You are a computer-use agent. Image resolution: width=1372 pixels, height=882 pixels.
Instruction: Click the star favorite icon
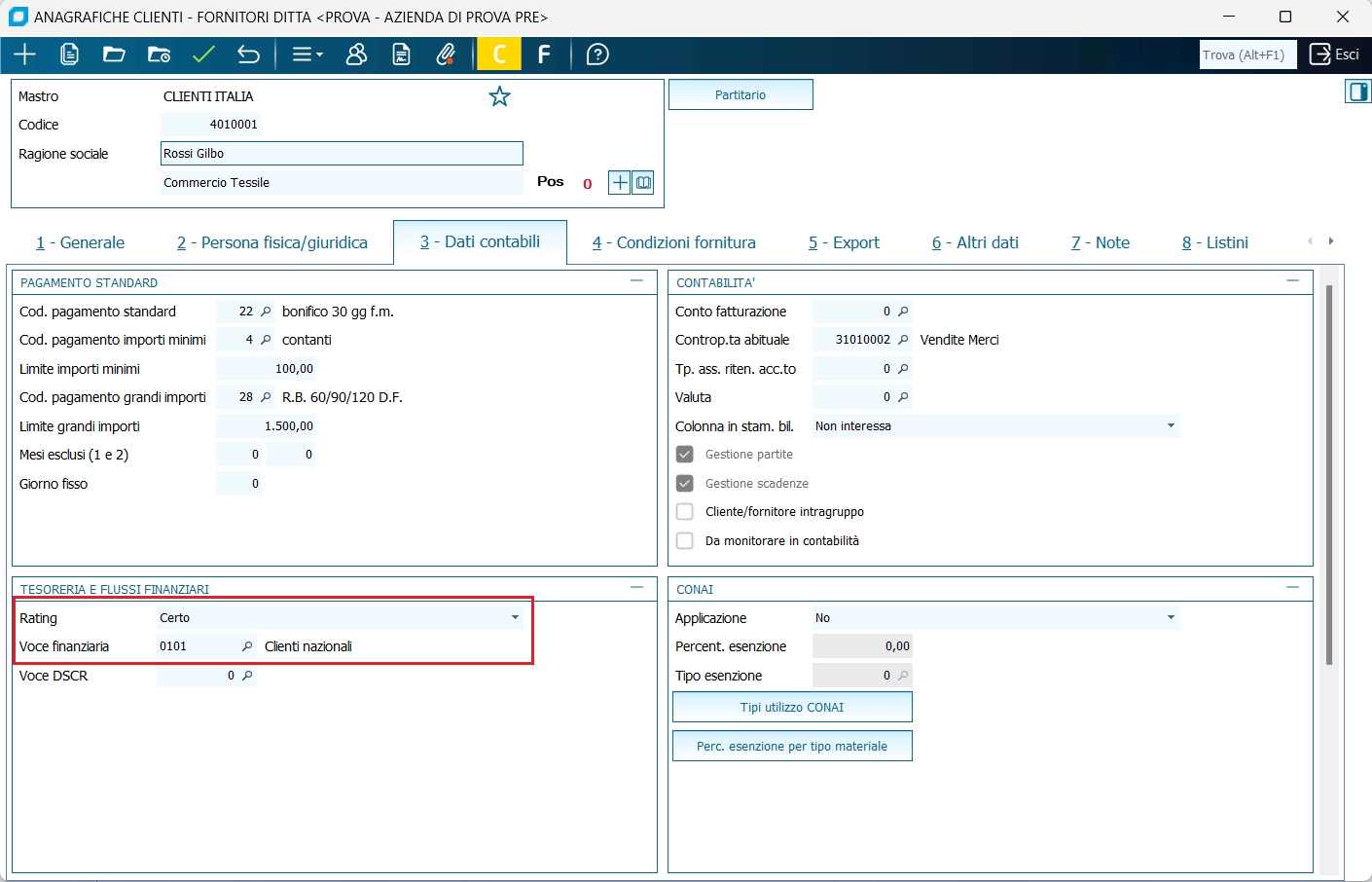pyautogui.click(x=499, y=96)
